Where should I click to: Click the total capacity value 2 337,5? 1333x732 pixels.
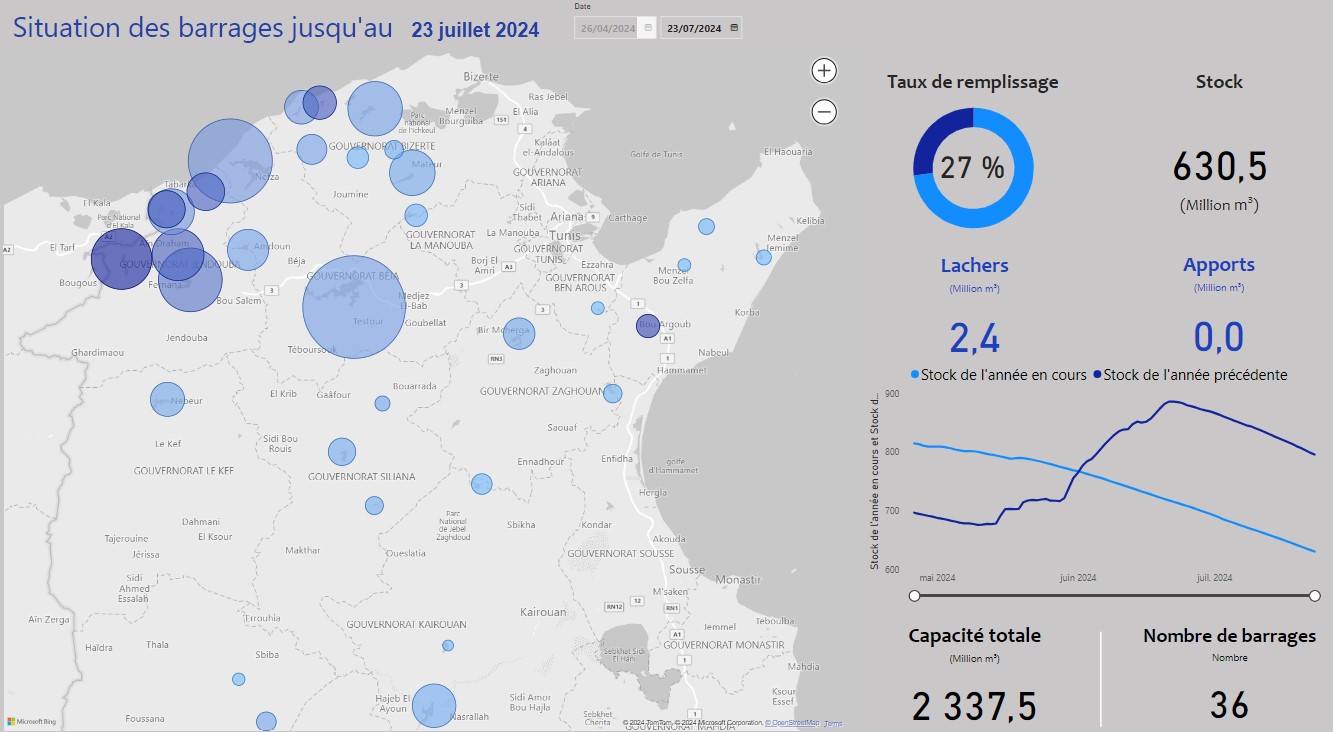pos(974,706)
